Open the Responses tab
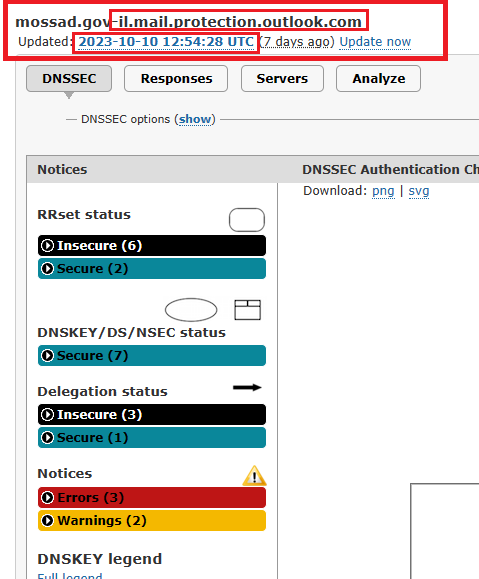This screenshot has width=479, height=579. coord(176,79)
